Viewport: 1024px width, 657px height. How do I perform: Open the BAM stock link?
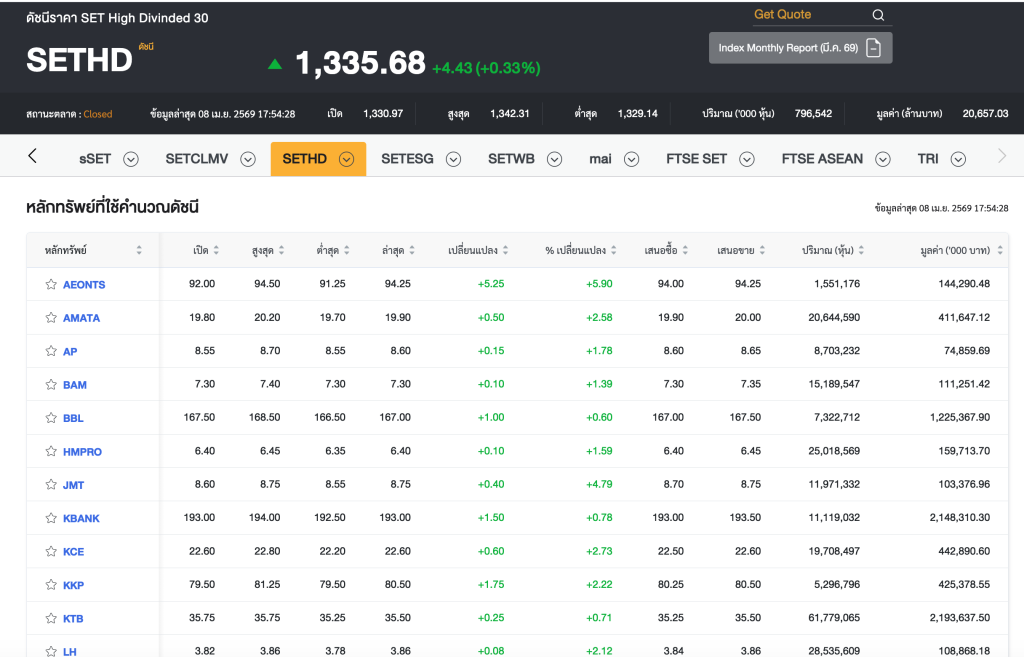(74, 385)
